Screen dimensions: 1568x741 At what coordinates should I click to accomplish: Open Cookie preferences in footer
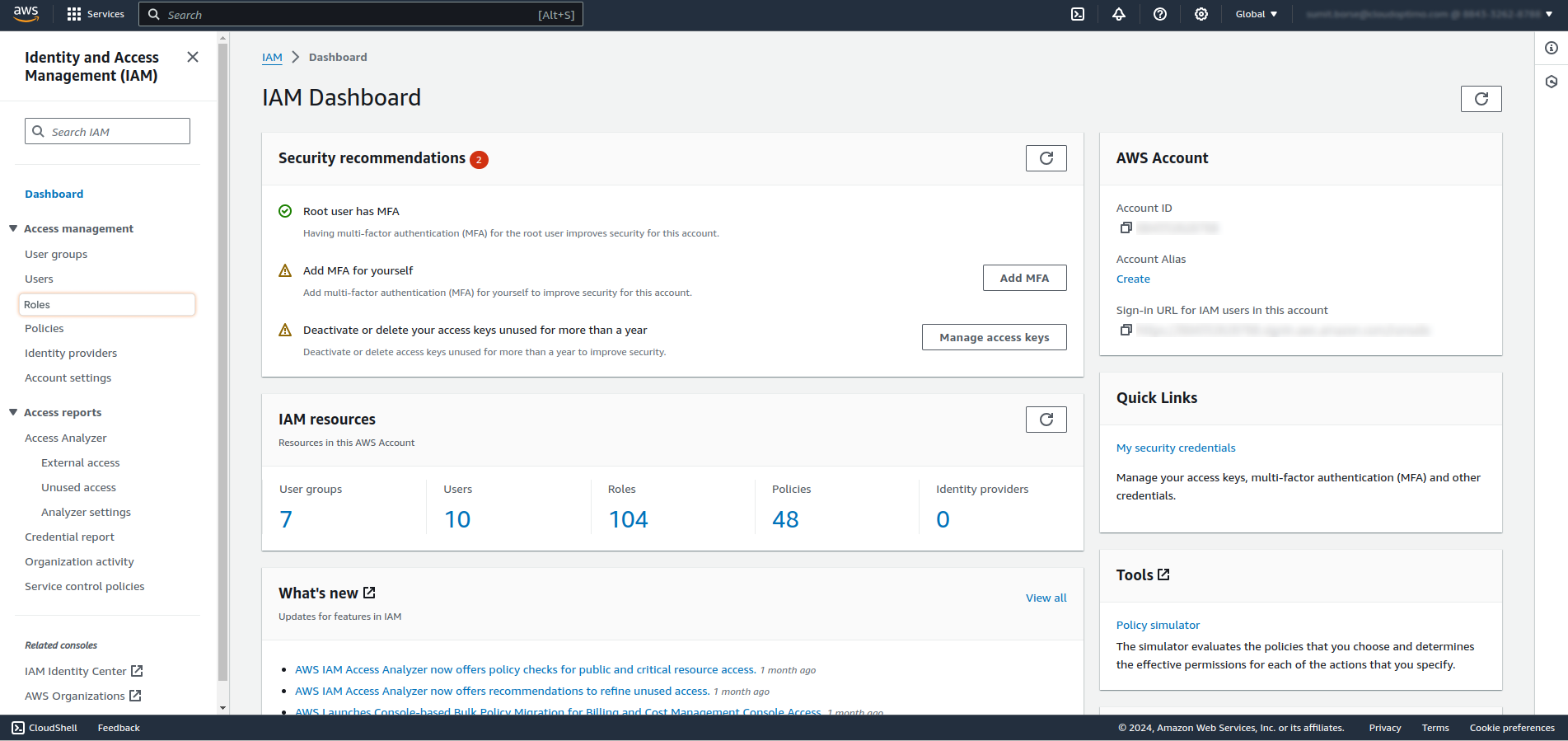(1512, 728)
